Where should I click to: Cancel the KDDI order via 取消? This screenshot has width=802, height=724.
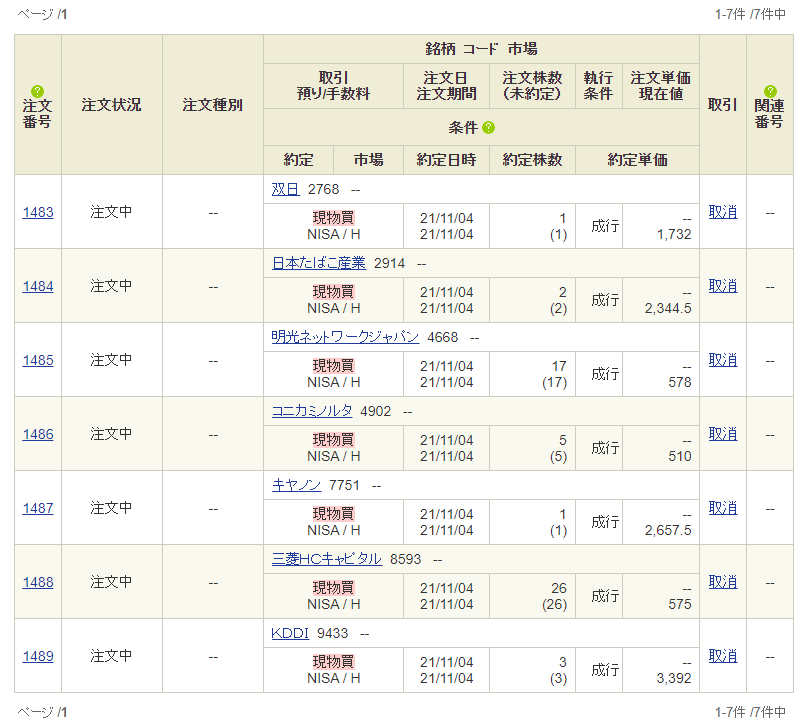click(722, 656)
